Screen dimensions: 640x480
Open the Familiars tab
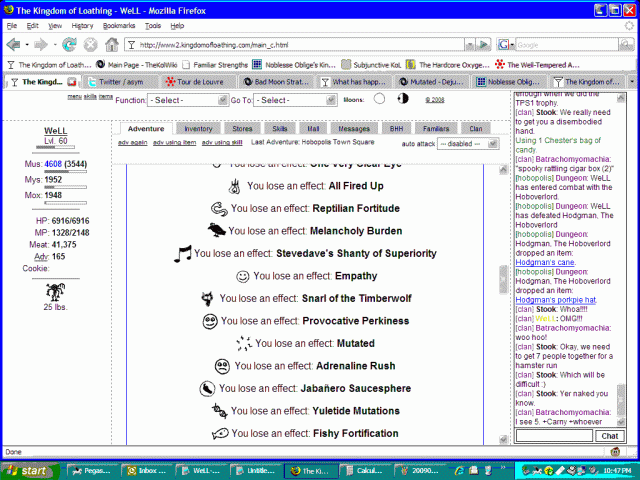click(x=434, y=129)
